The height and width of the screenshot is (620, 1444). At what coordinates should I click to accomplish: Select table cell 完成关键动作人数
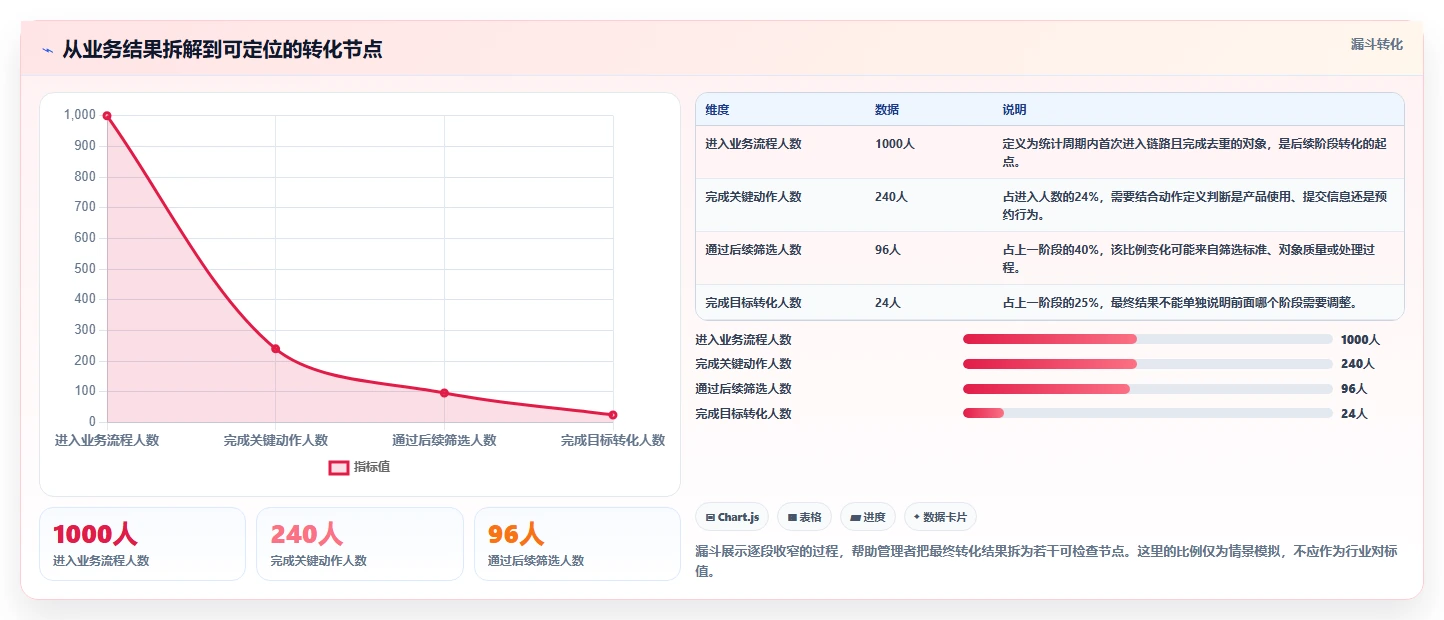(x=753, y=197)
